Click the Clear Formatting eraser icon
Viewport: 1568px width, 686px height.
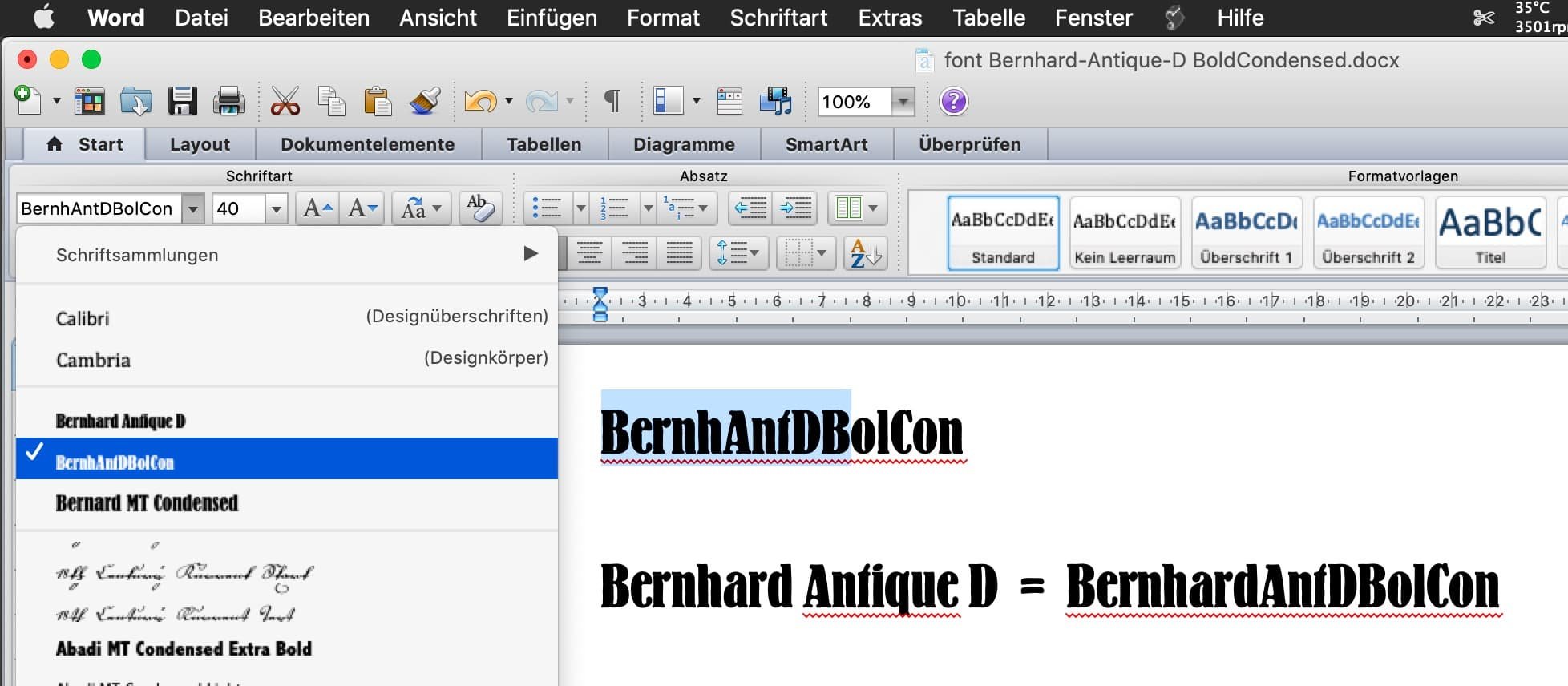479,208
